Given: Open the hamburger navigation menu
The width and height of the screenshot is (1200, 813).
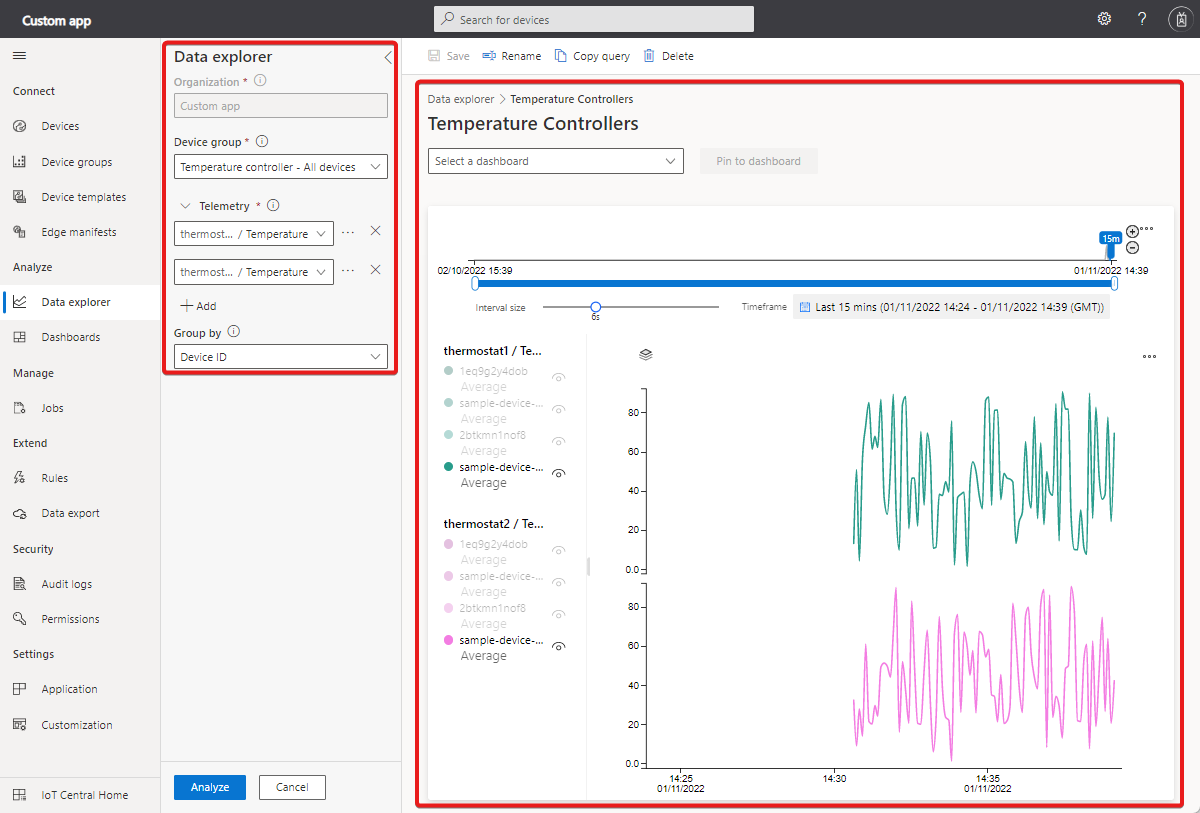Looking at the screenshot, I should click(20, 56).
